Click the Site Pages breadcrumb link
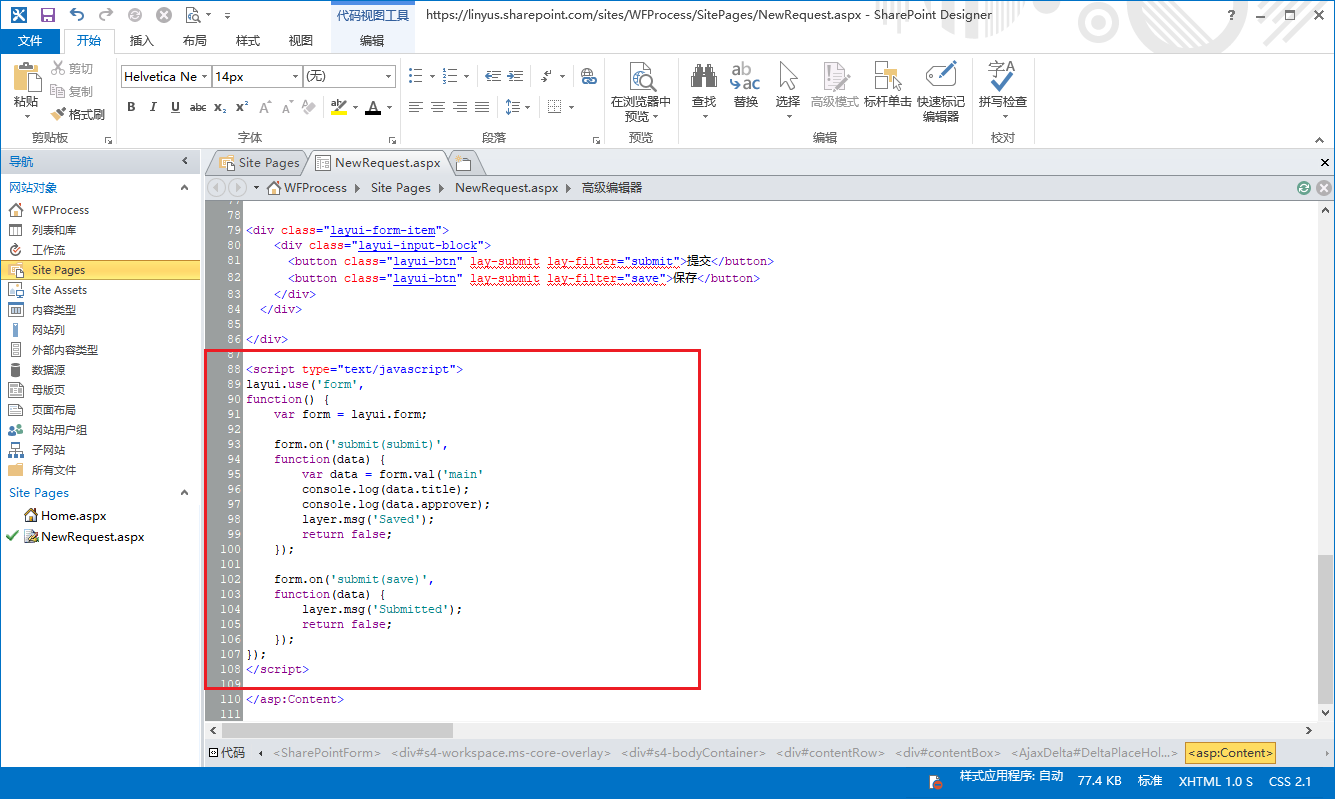 coord(400,187)
